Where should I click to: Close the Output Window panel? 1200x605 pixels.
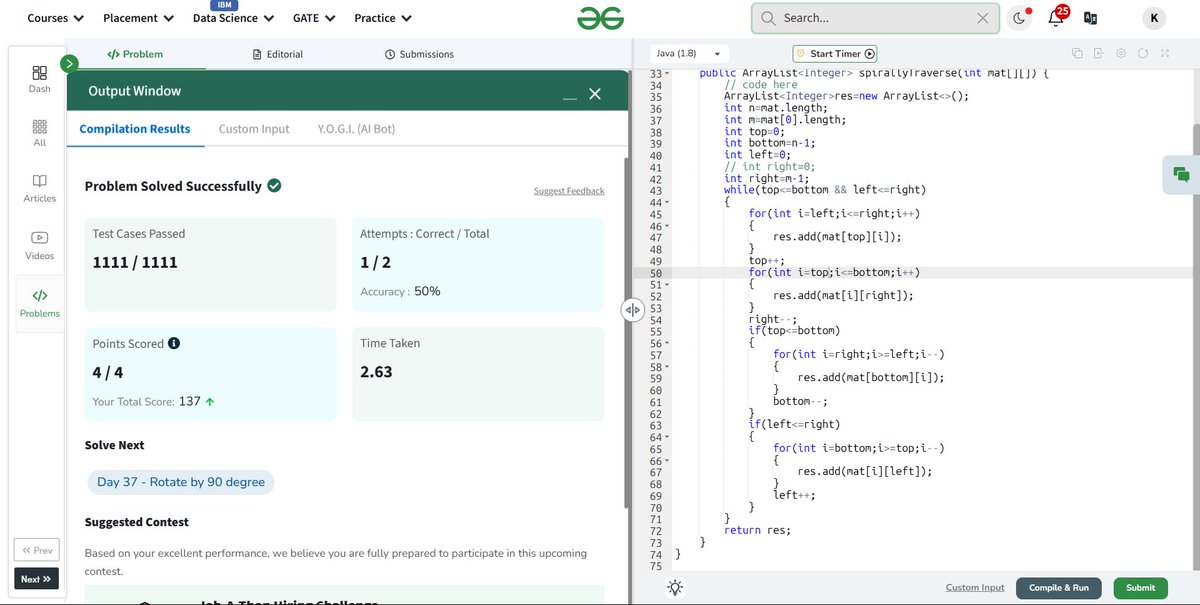pos(595,93)
